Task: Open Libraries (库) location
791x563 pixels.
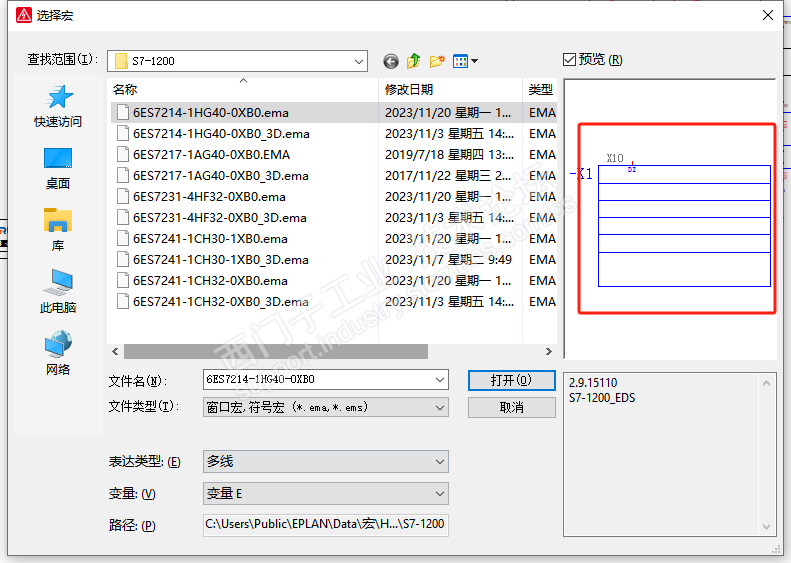Action: [x=58, y=230]
